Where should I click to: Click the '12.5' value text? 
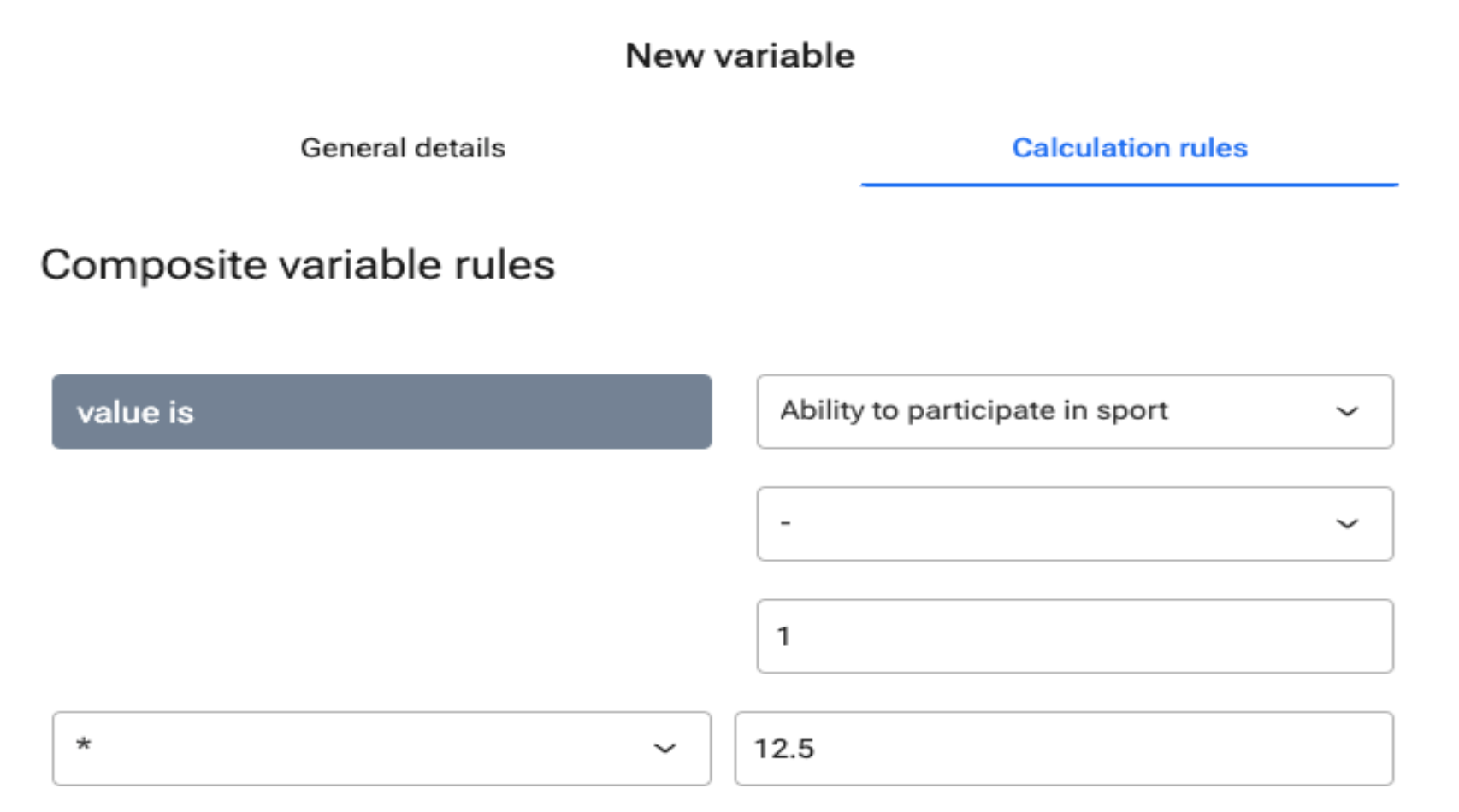pos(784,749)
